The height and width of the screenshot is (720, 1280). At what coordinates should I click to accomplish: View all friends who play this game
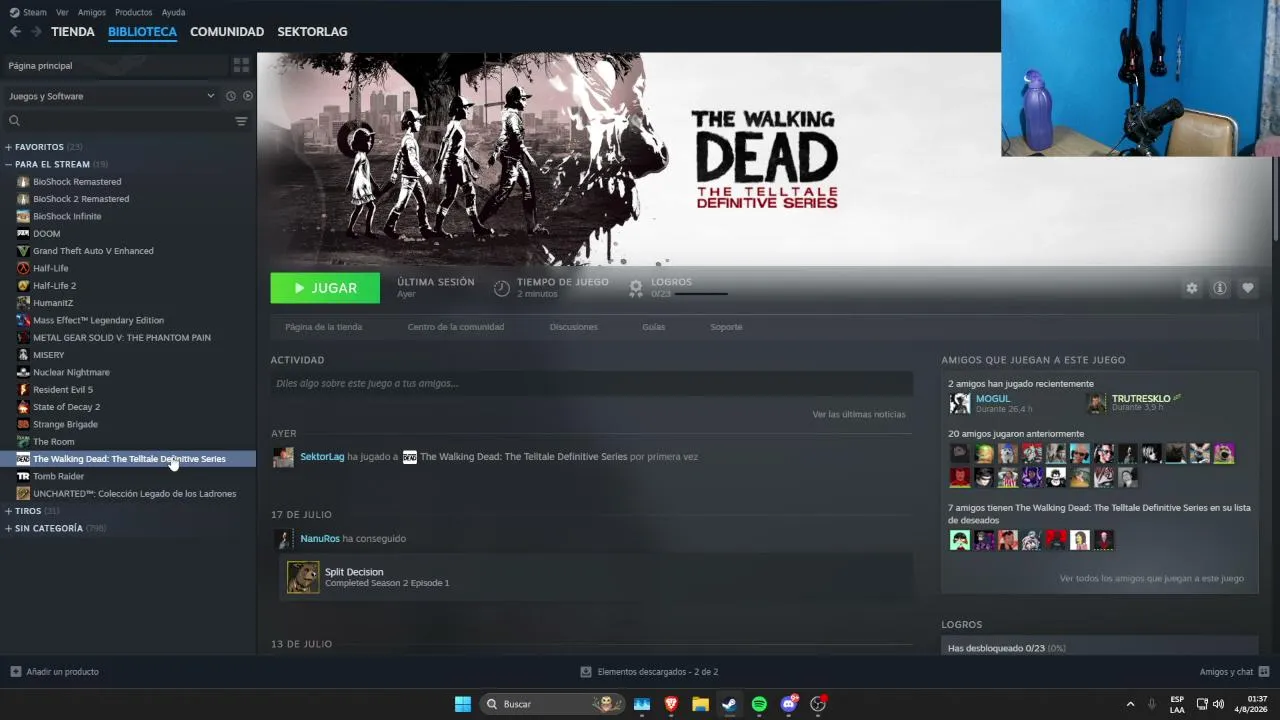(1151, 578)
